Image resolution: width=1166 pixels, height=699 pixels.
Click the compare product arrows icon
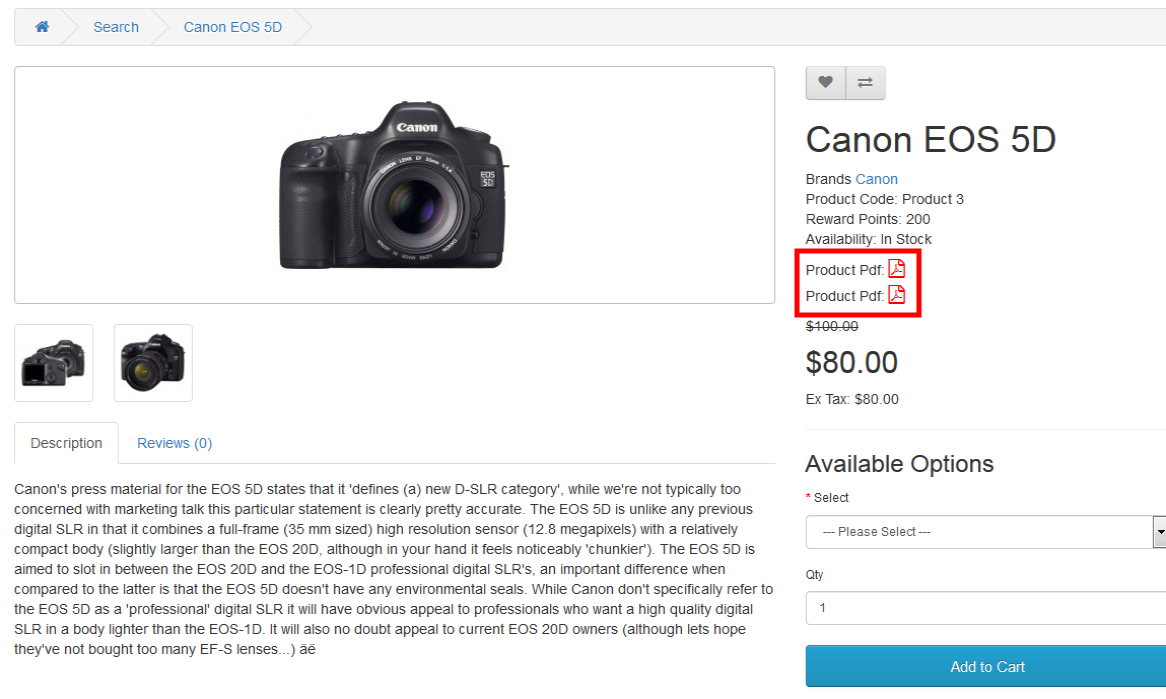pyautogui.click(x=866, y=83)
